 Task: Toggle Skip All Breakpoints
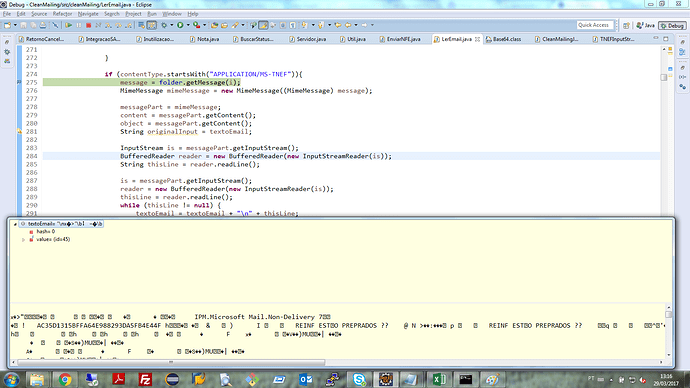coord(55,25)
